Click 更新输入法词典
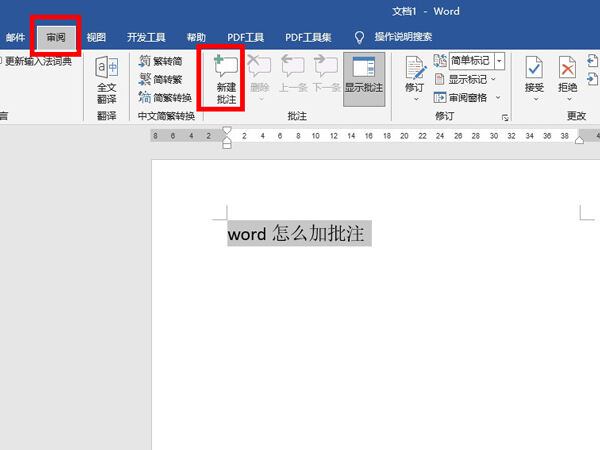 tap(37, 61)
